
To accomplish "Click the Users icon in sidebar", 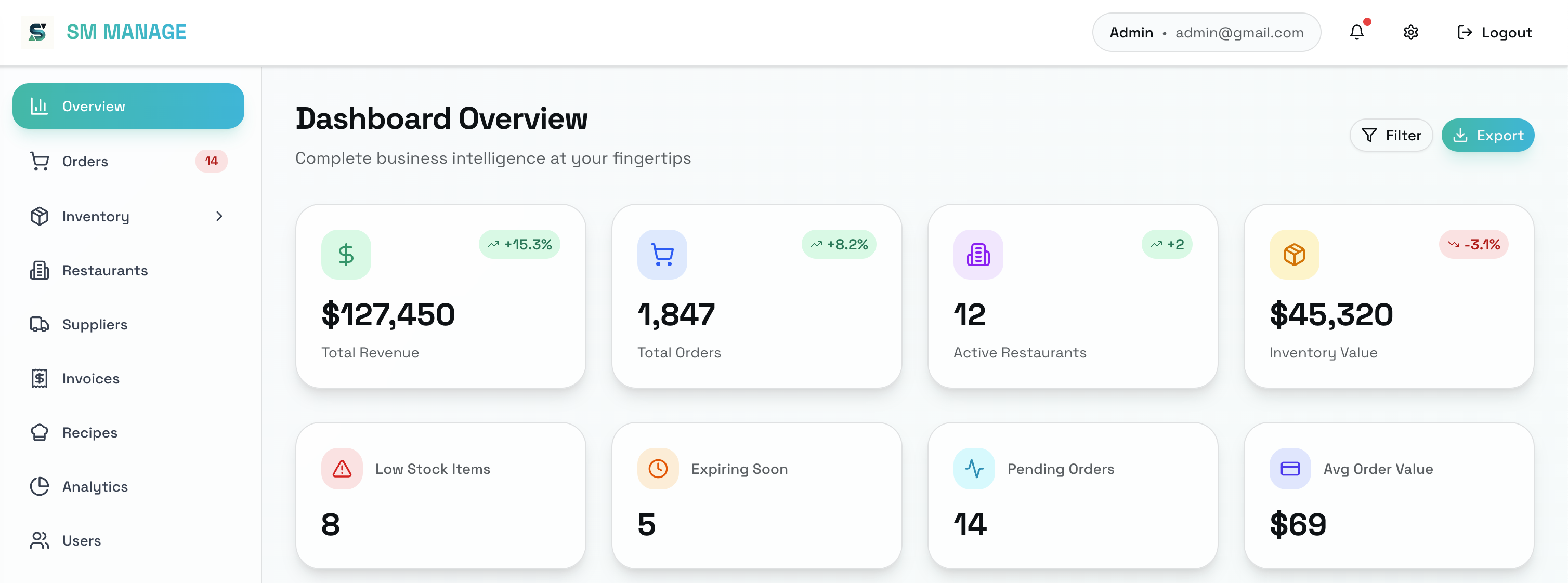I will [x=39, y=540].
